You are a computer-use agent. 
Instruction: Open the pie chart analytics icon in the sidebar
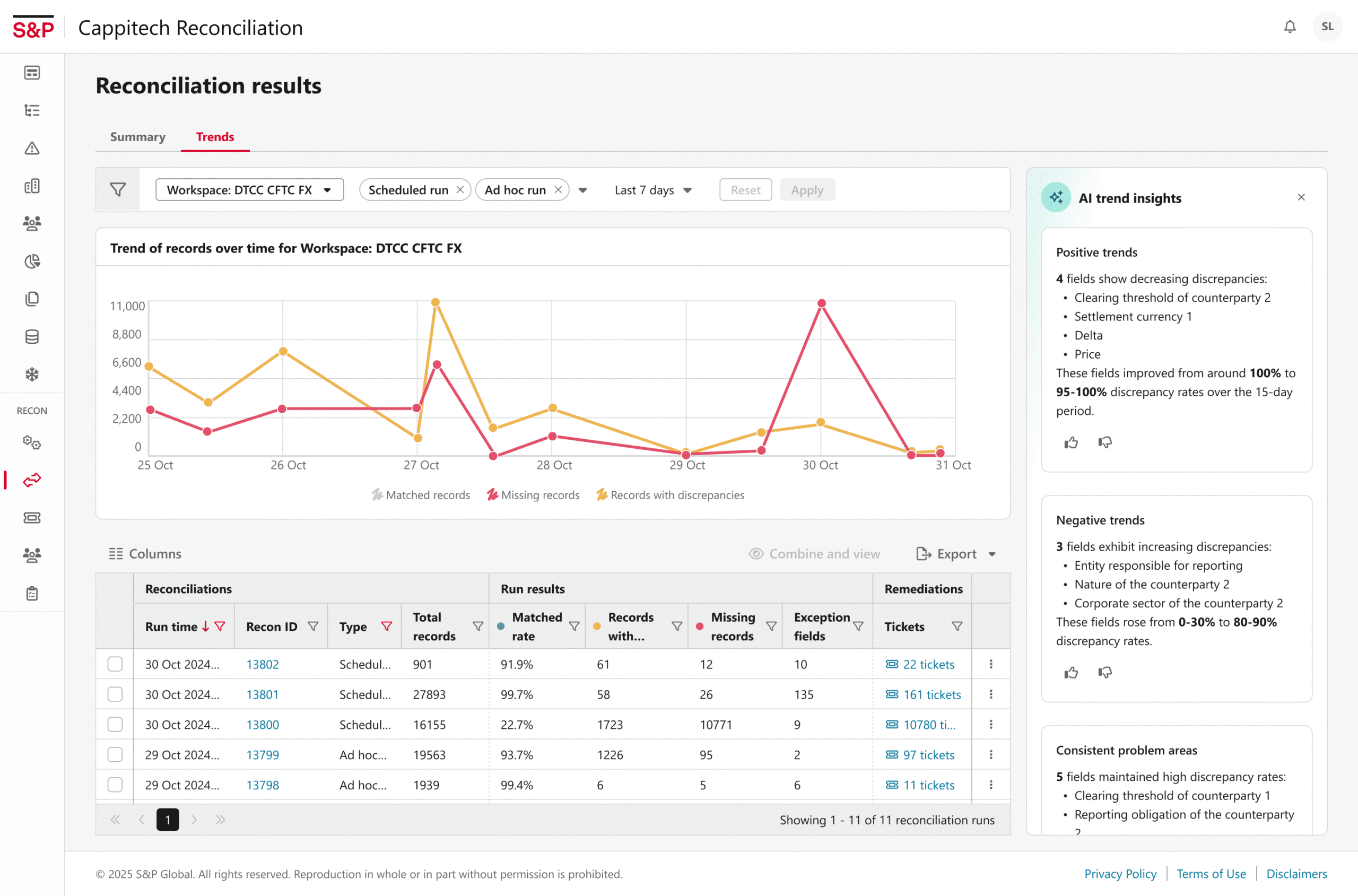pos(32,261)
